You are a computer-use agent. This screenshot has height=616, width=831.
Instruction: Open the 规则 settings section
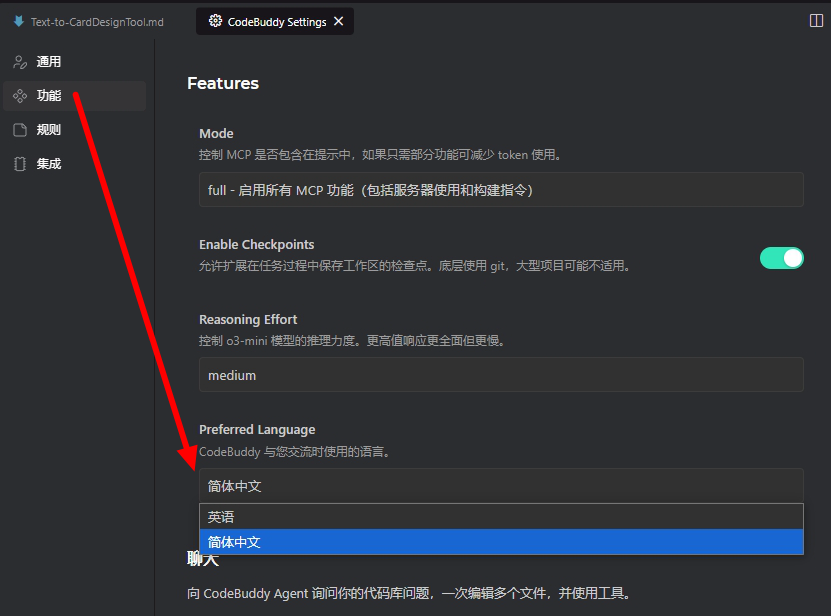(x=74, y=130)
